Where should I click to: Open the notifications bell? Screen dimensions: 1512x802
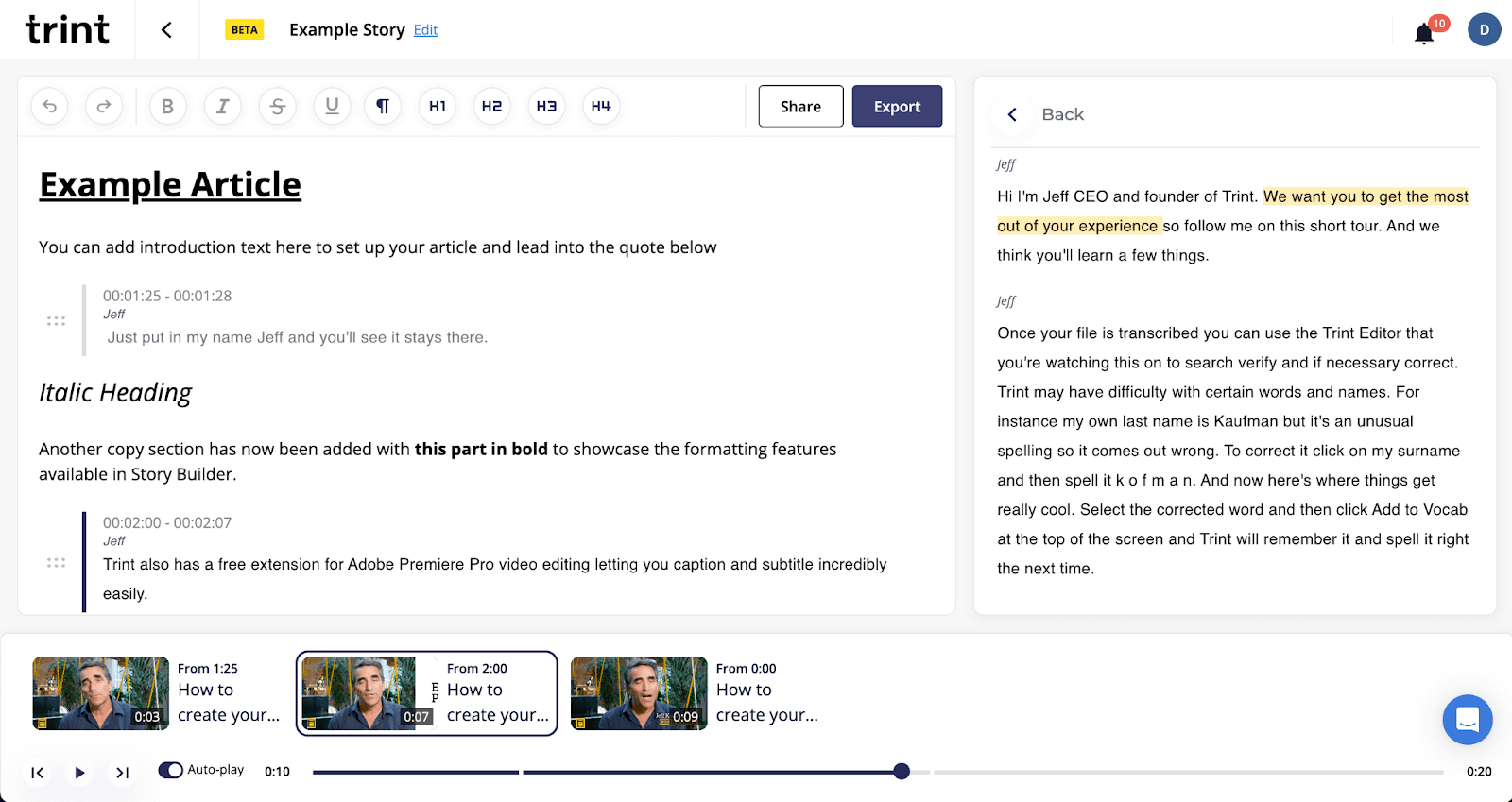pos(1424,34)
